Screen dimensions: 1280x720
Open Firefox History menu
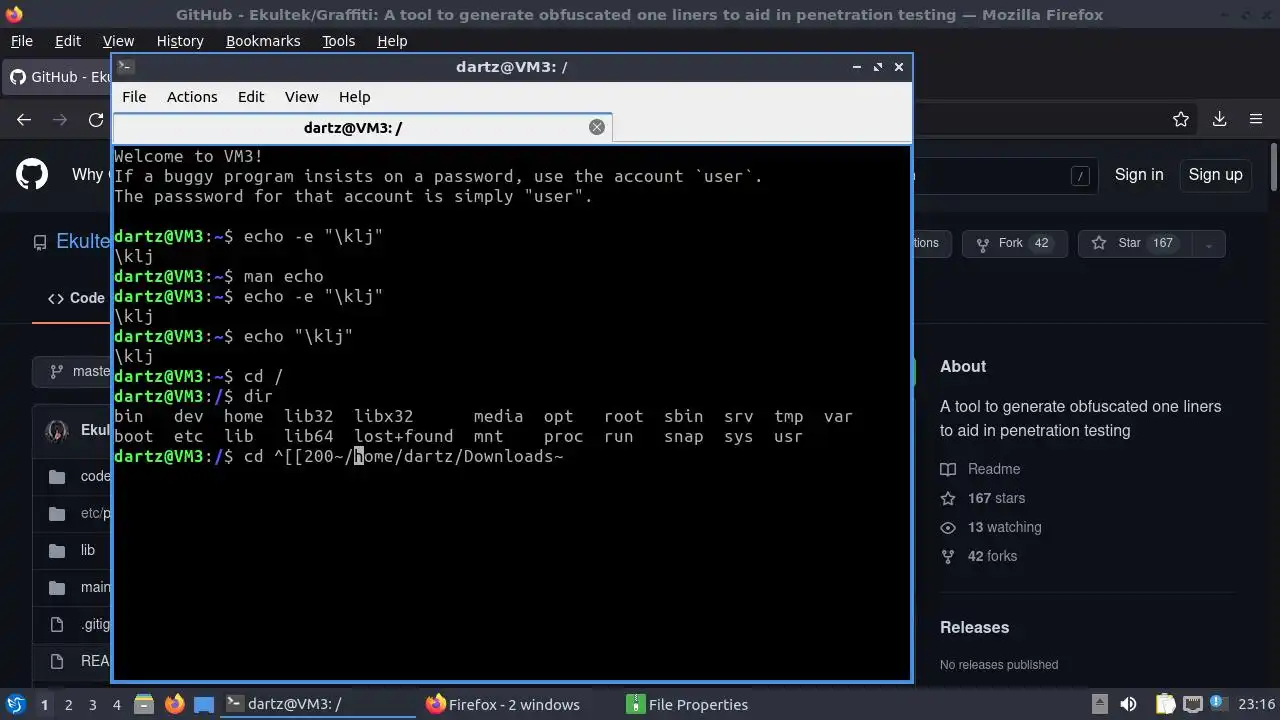(180, 41)
